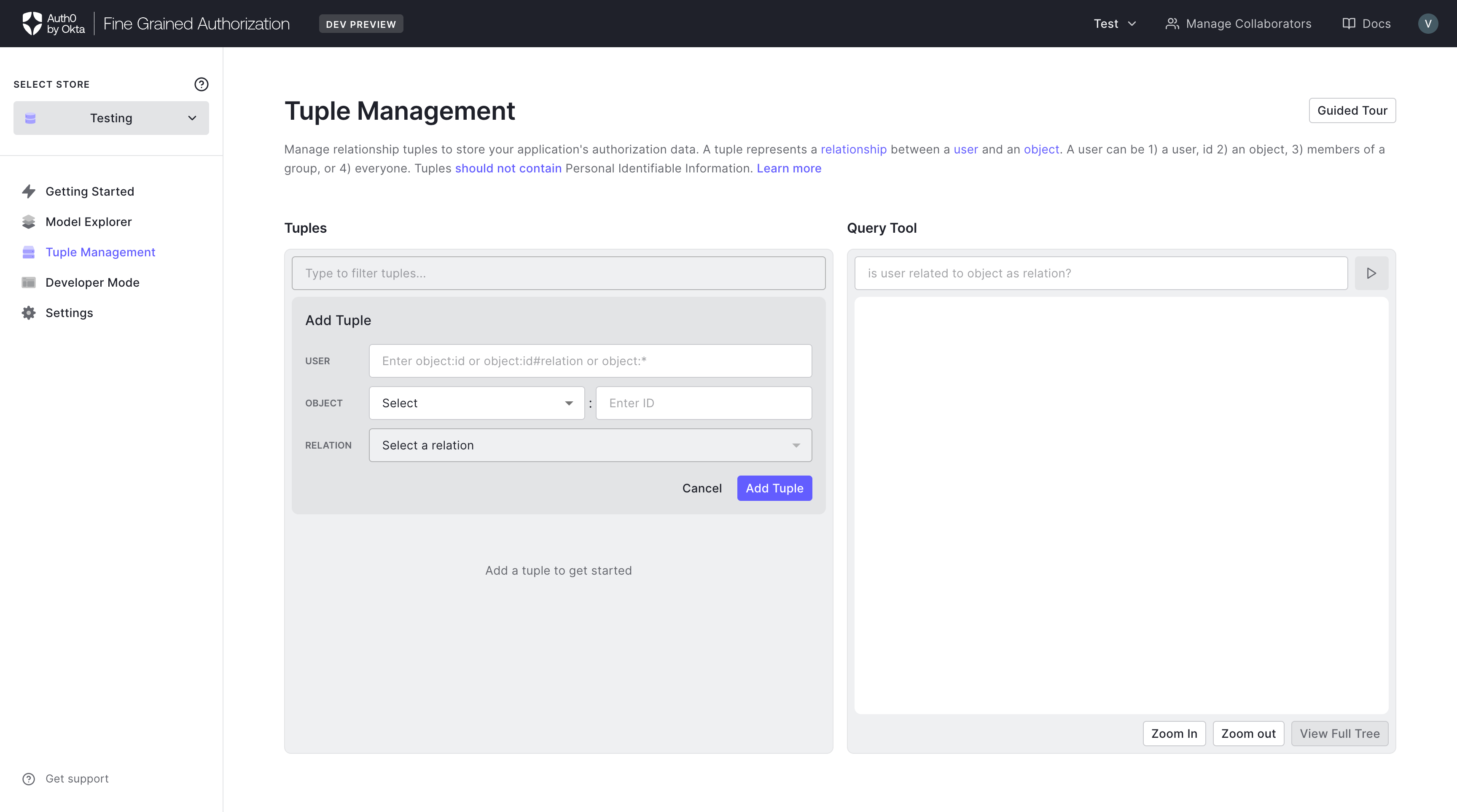Click the Manage Collaborators people icon

point(1172,24)
